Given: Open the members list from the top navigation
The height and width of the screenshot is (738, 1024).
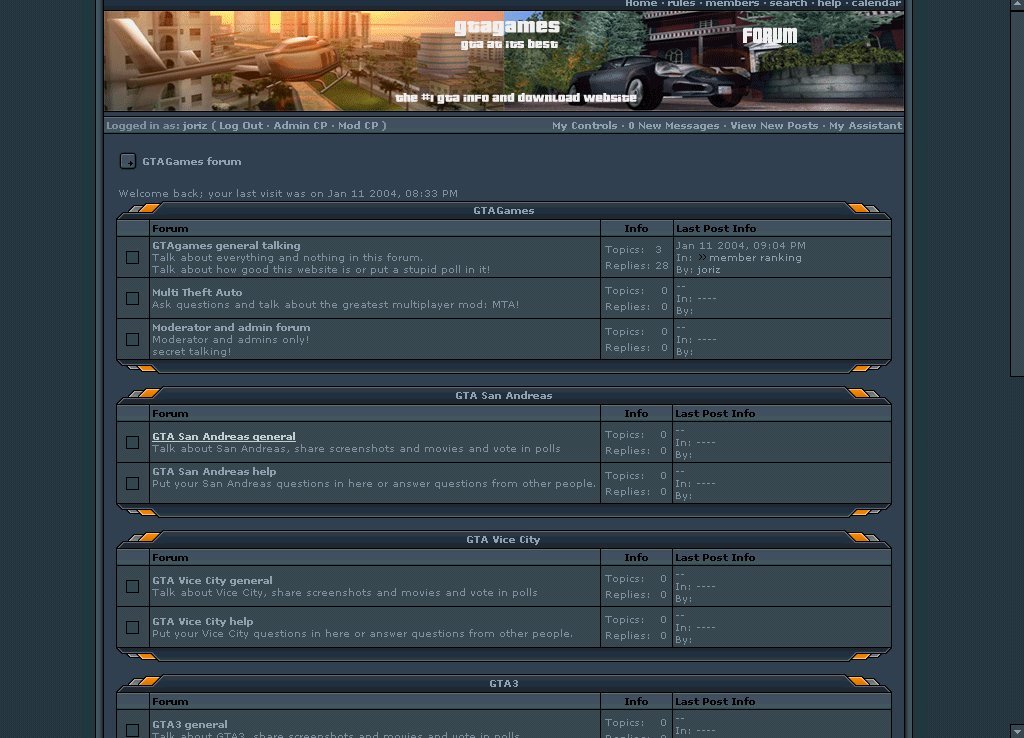Looking at the screenshot, I should [732, 3].
